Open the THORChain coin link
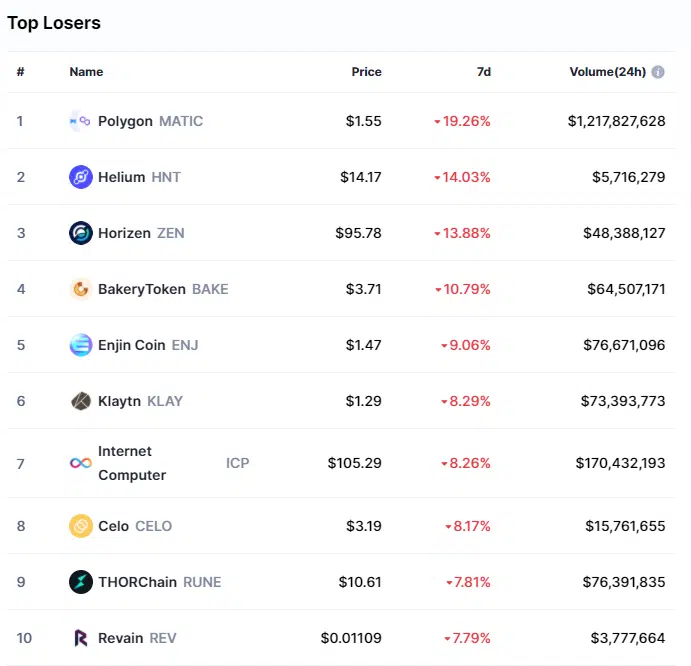The width and height of the screenshot is (691, 666). tap(136, 582)
